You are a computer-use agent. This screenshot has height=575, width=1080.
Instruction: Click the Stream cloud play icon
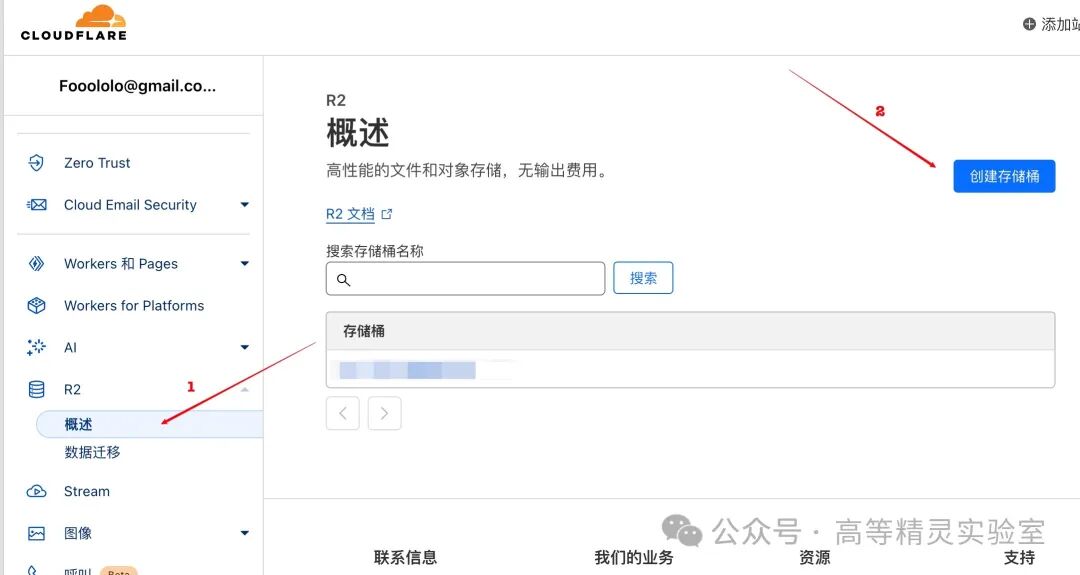pos(36,492)
